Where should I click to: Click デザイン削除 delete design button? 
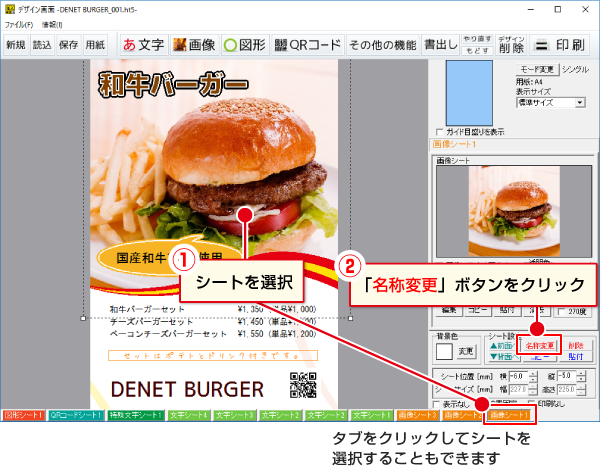click(x=511, y=45)
